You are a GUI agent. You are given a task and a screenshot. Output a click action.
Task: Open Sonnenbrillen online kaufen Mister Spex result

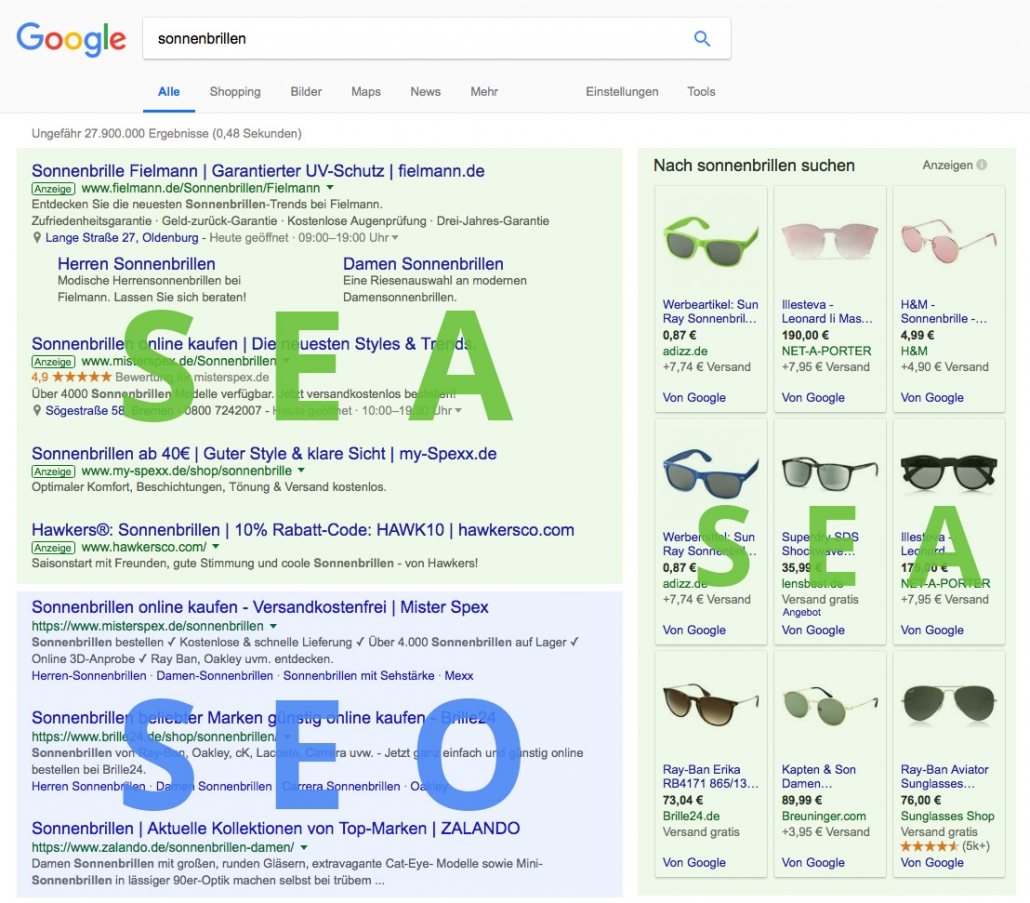[260, 607]
